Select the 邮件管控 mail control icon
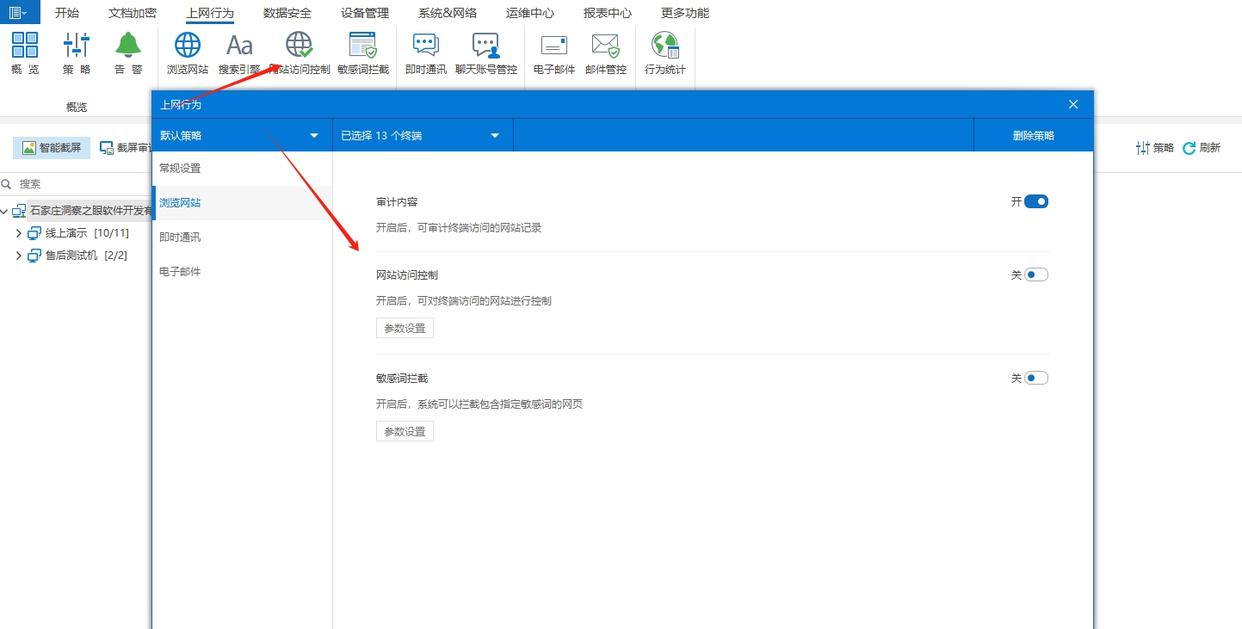1242x629 pixels. pos(605,52)
